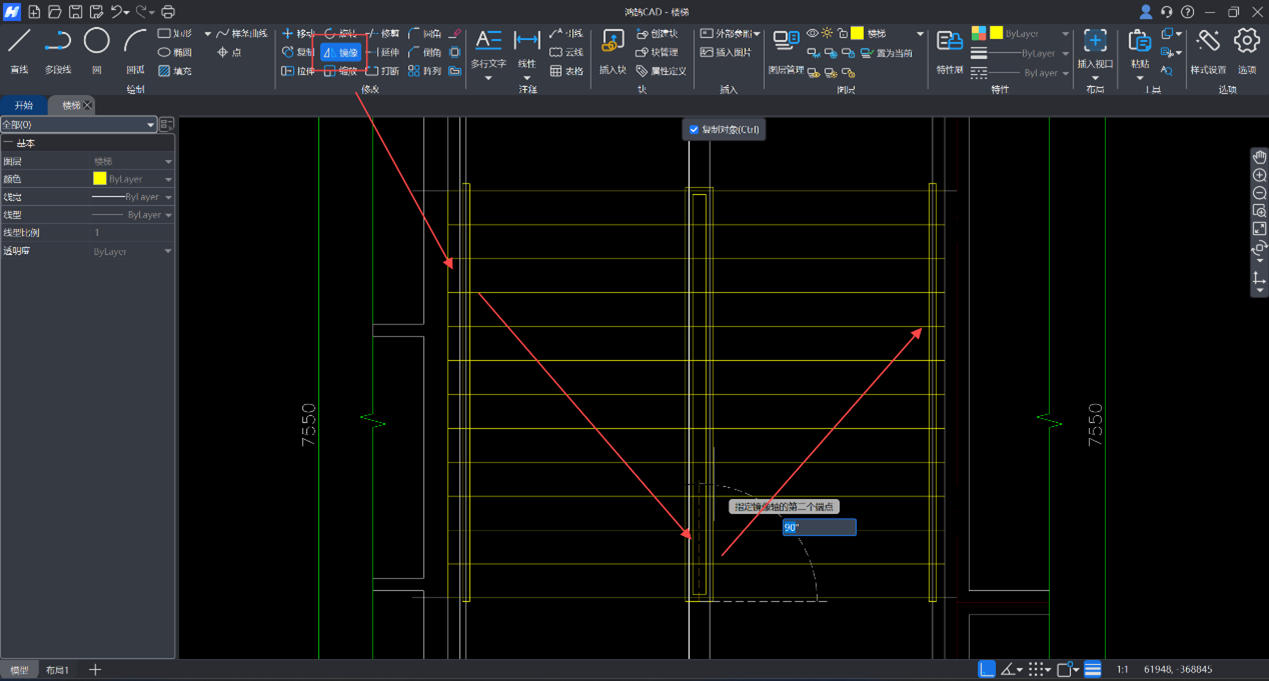Open the 颜色 ByLayer dropdown in properties panel
This screenshot has height=681, width=1269.
point(168,179)
